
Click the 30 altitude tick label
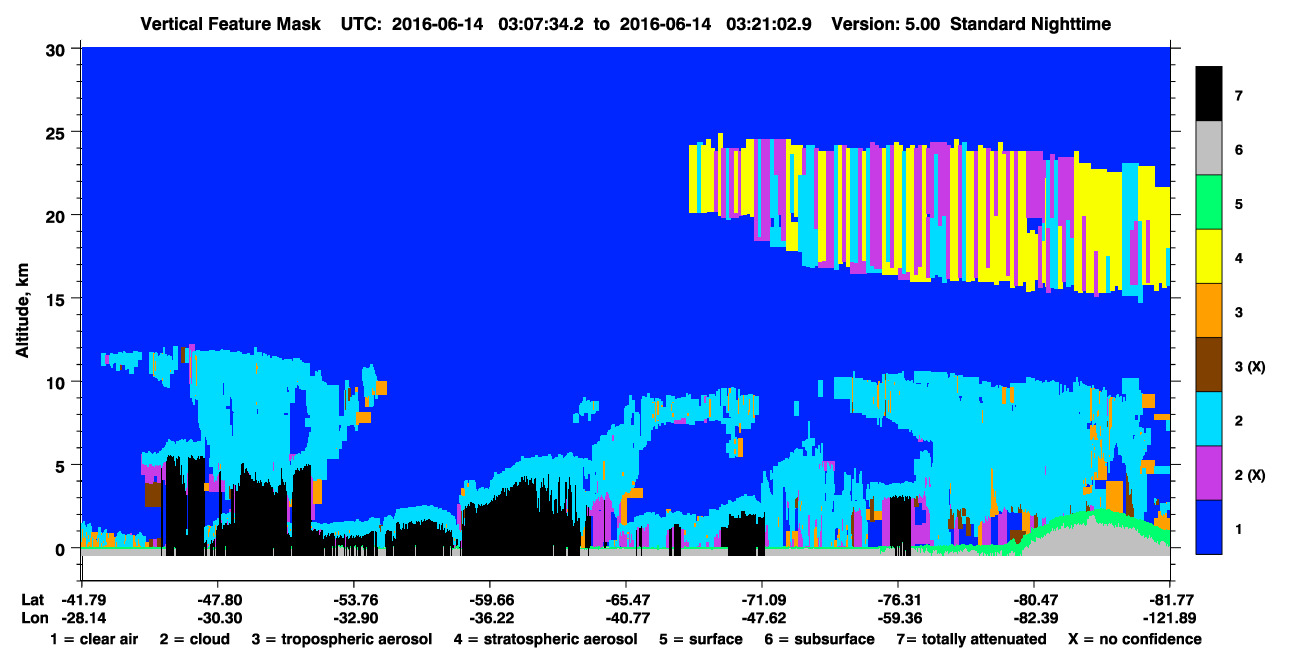click(x=58, y=49)
